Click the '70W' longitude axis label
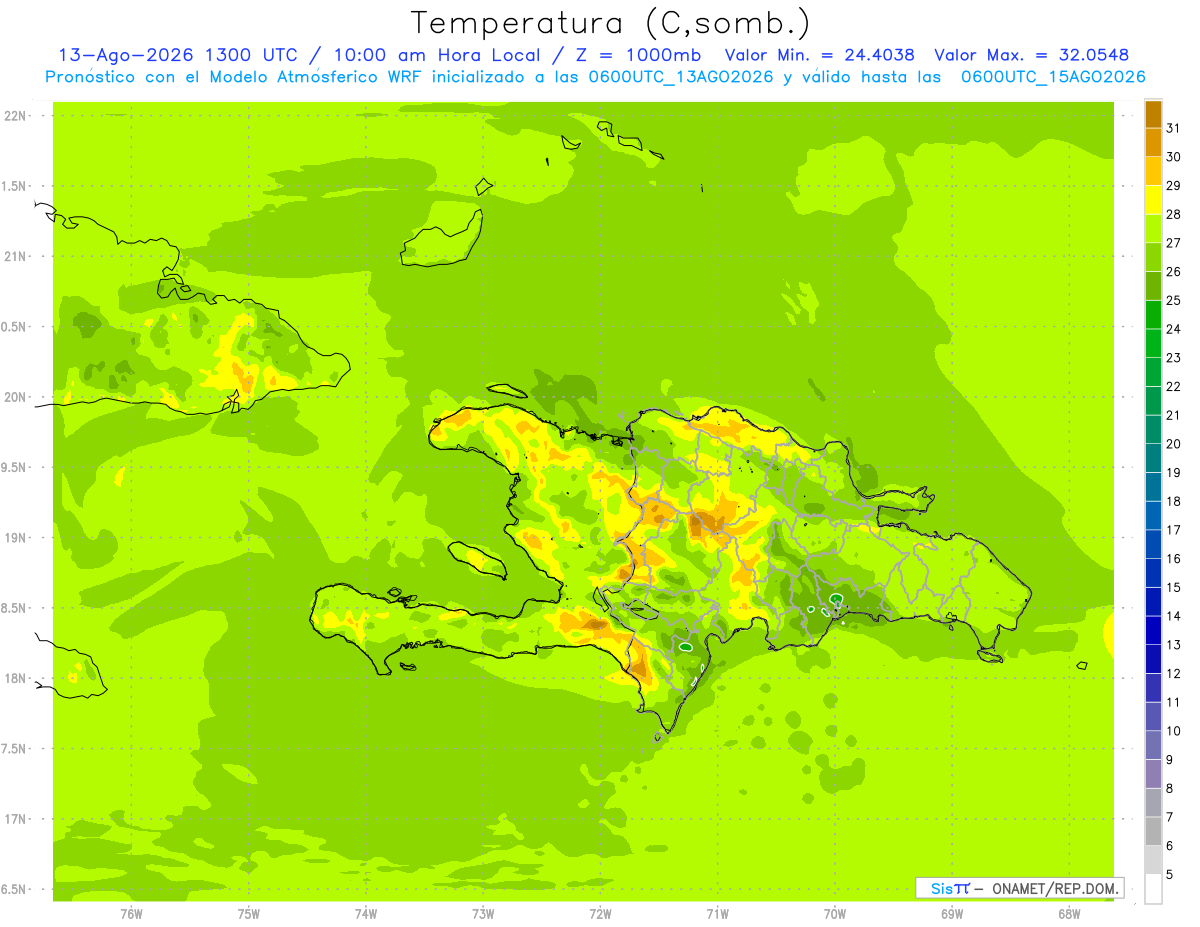This screenshot has width=1200, height=927. pyautogui.click(x=835, y=914)
